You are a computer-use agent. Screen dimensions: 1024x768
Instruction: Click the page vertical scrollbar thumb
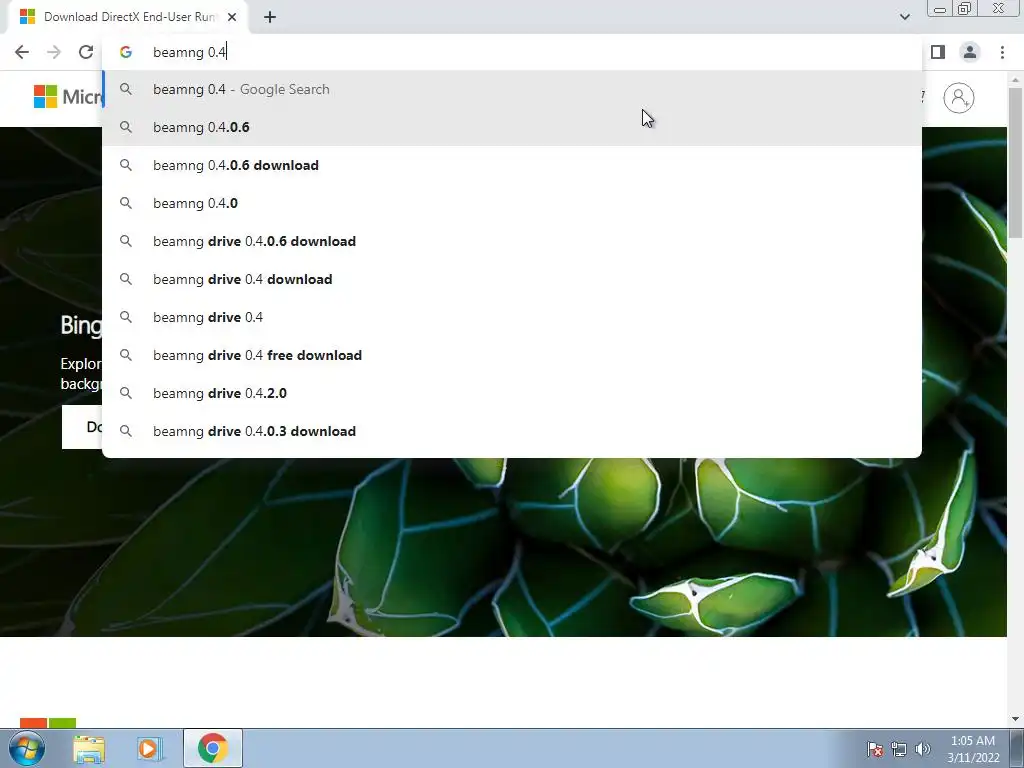pos(1014,163)
